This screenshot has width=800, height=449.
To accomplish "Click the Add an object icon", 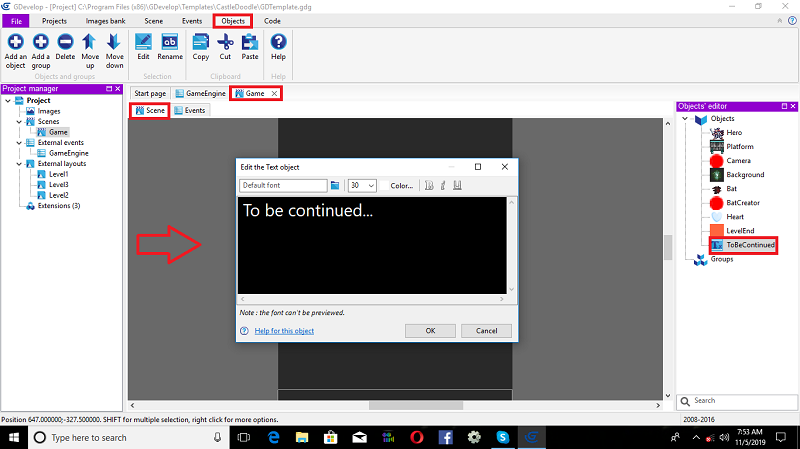I will (x=15, y=42).
